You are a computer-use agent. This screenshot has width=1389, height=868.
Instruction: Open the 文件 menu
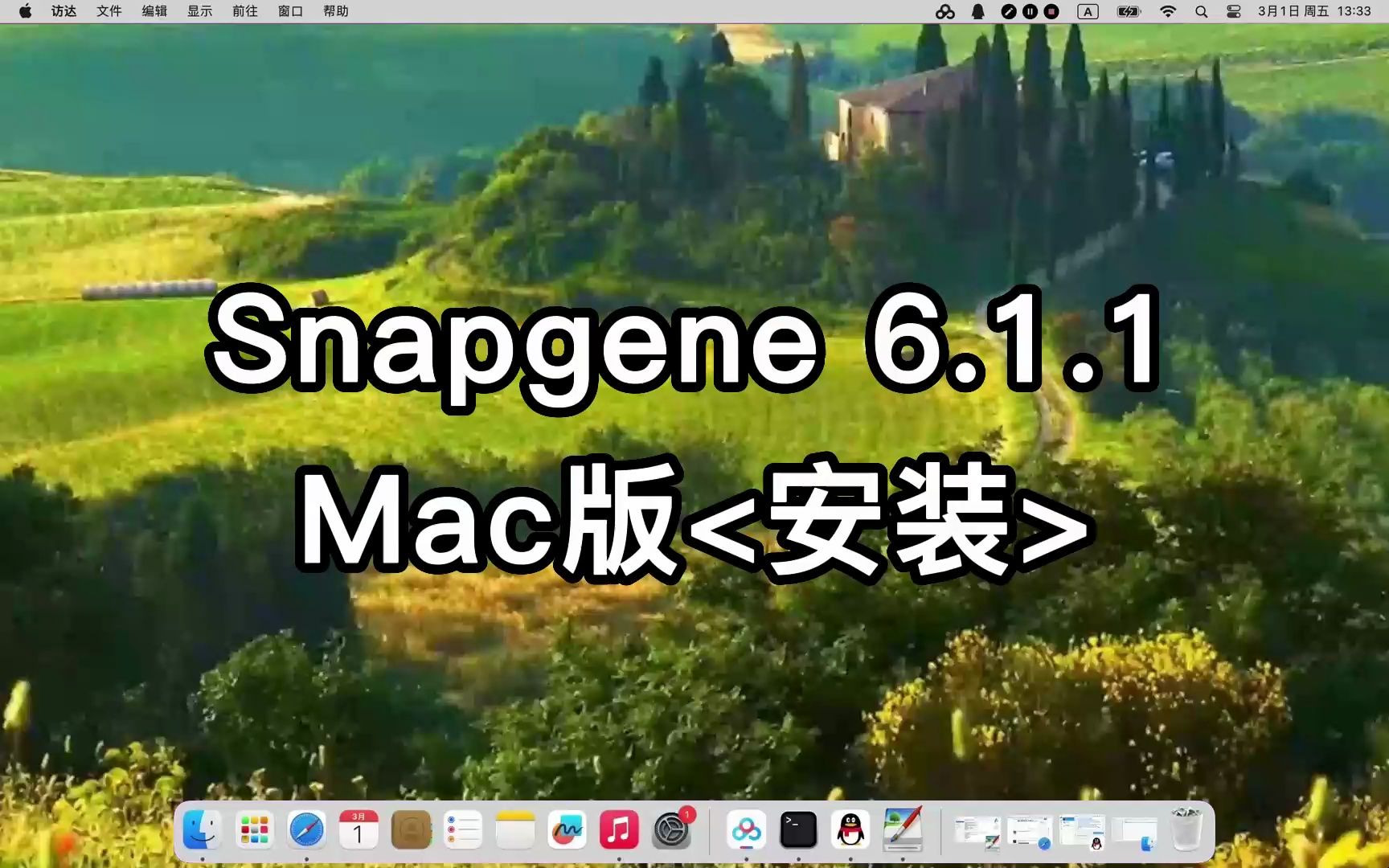(109, 11)
